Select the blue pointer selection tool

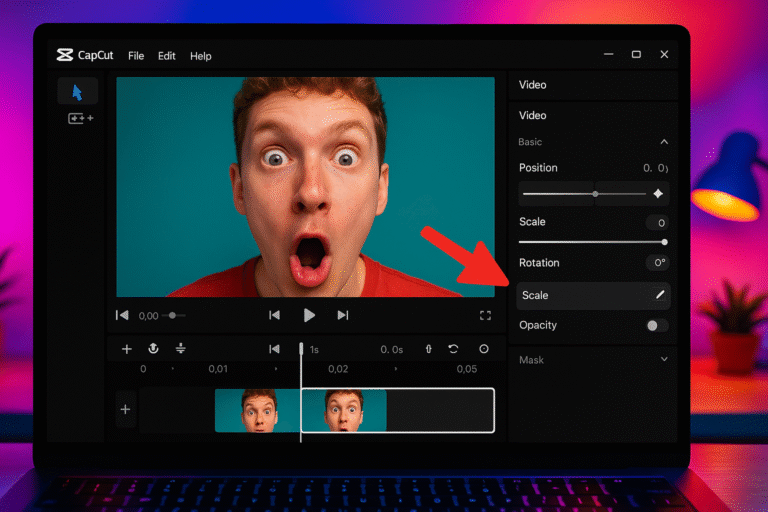click(77, 92)
